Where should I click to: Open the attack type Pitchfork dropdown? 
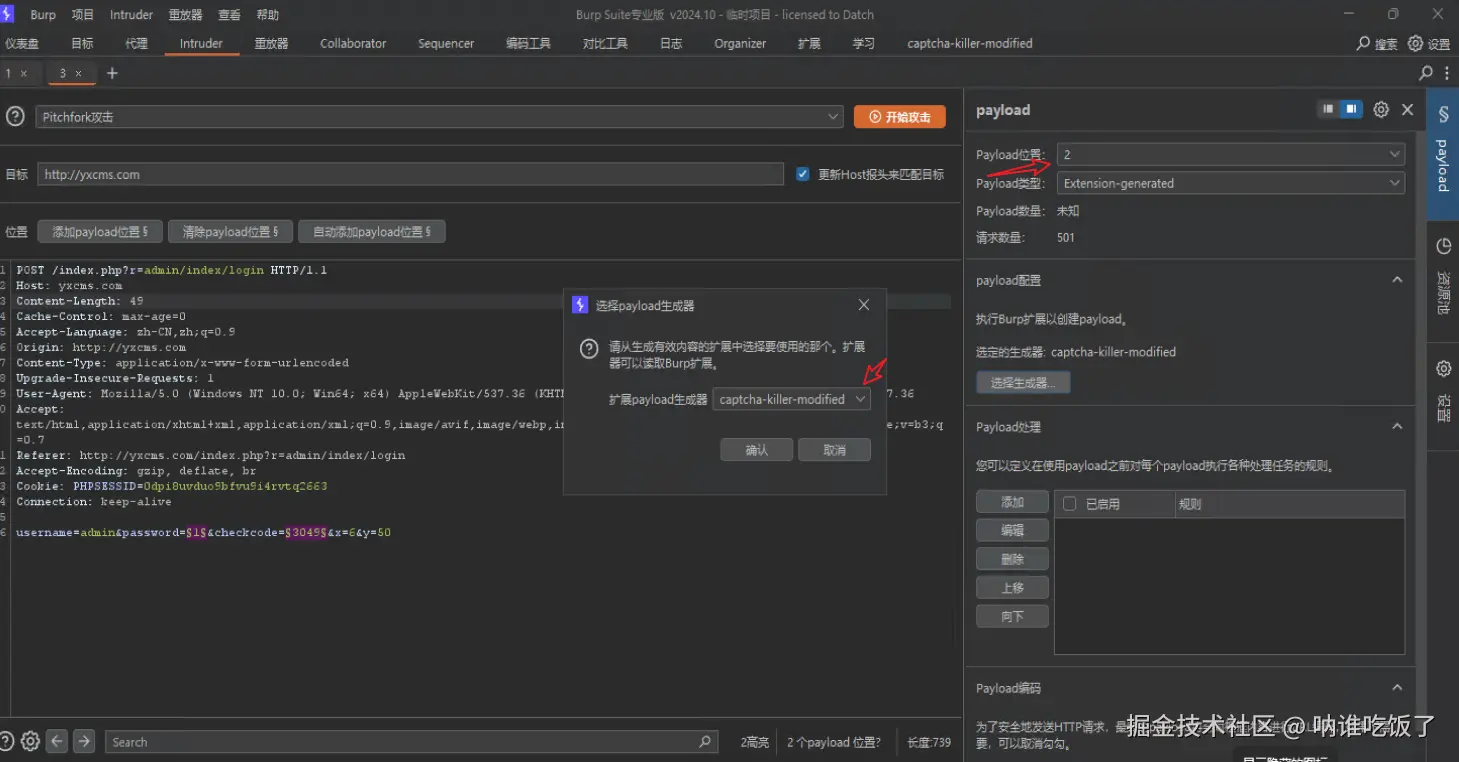tap(439, 117)
